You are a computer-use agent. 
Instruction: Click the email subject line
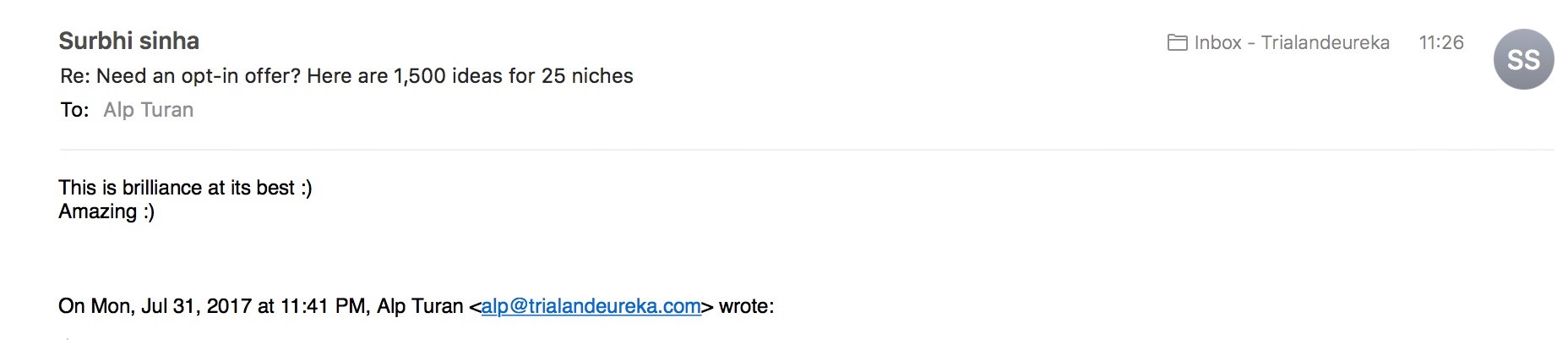point(346,76)
